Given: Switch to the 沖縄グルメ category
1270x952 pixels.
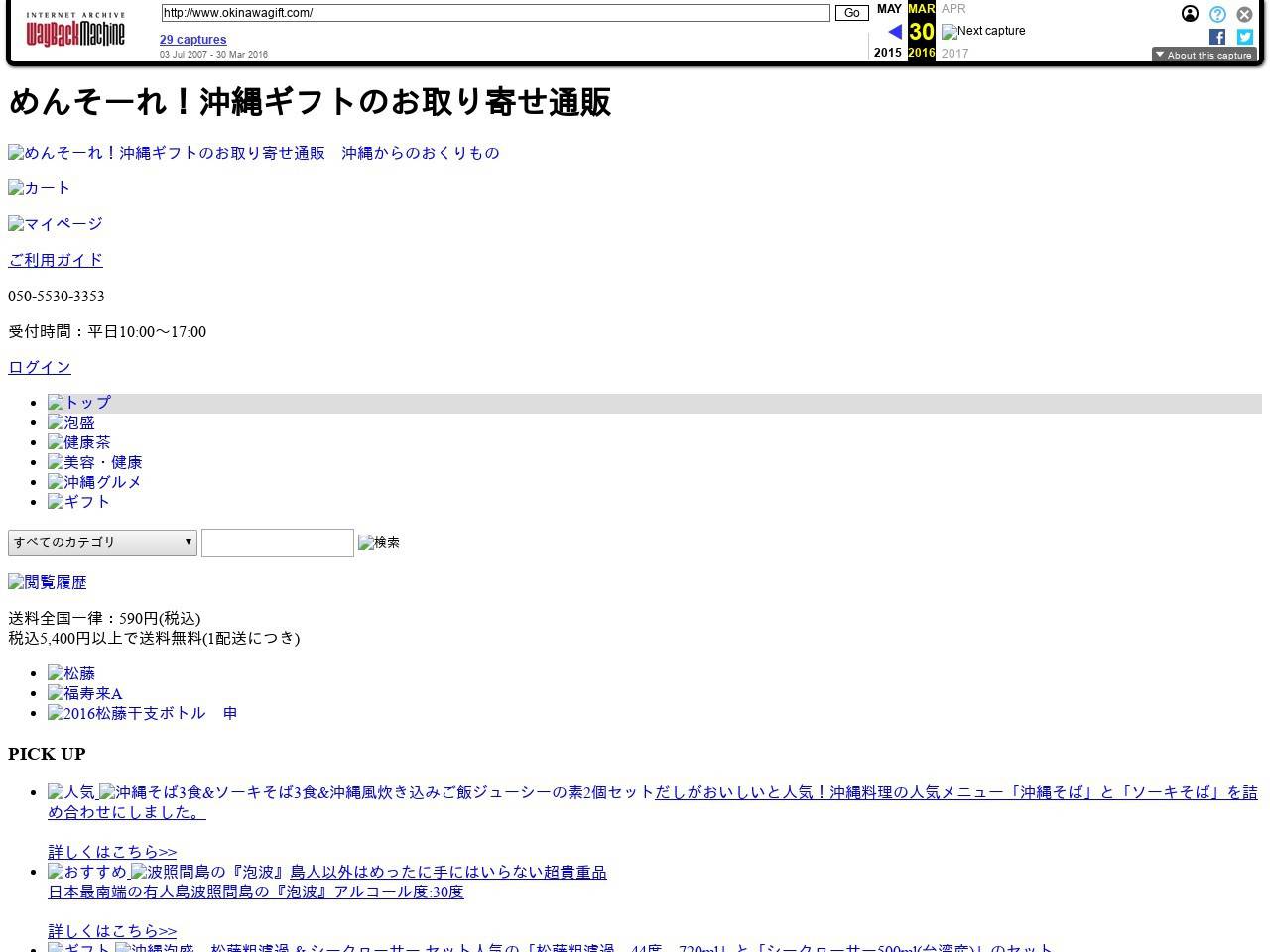Looking at the screenshot, I should [x=94, y=482].
